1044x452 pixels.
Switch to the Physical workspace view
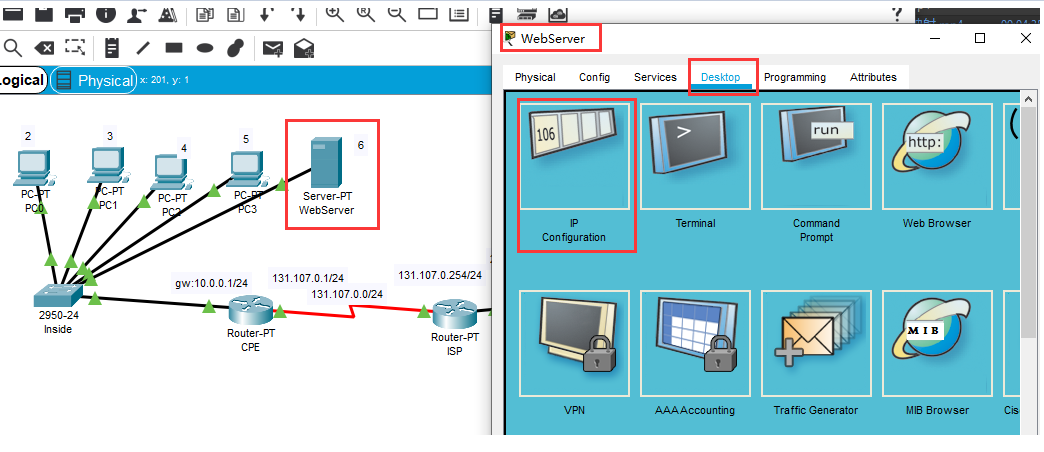(95, 81)
